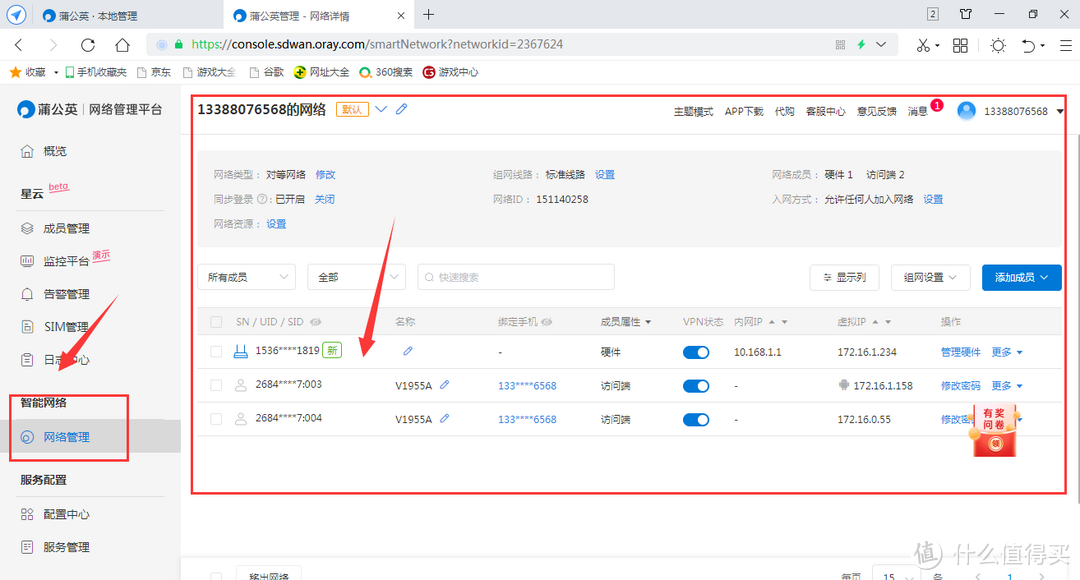Click the 管理硬件 link
This screenshot has height=580, width=1080.
tap(960, 351)
